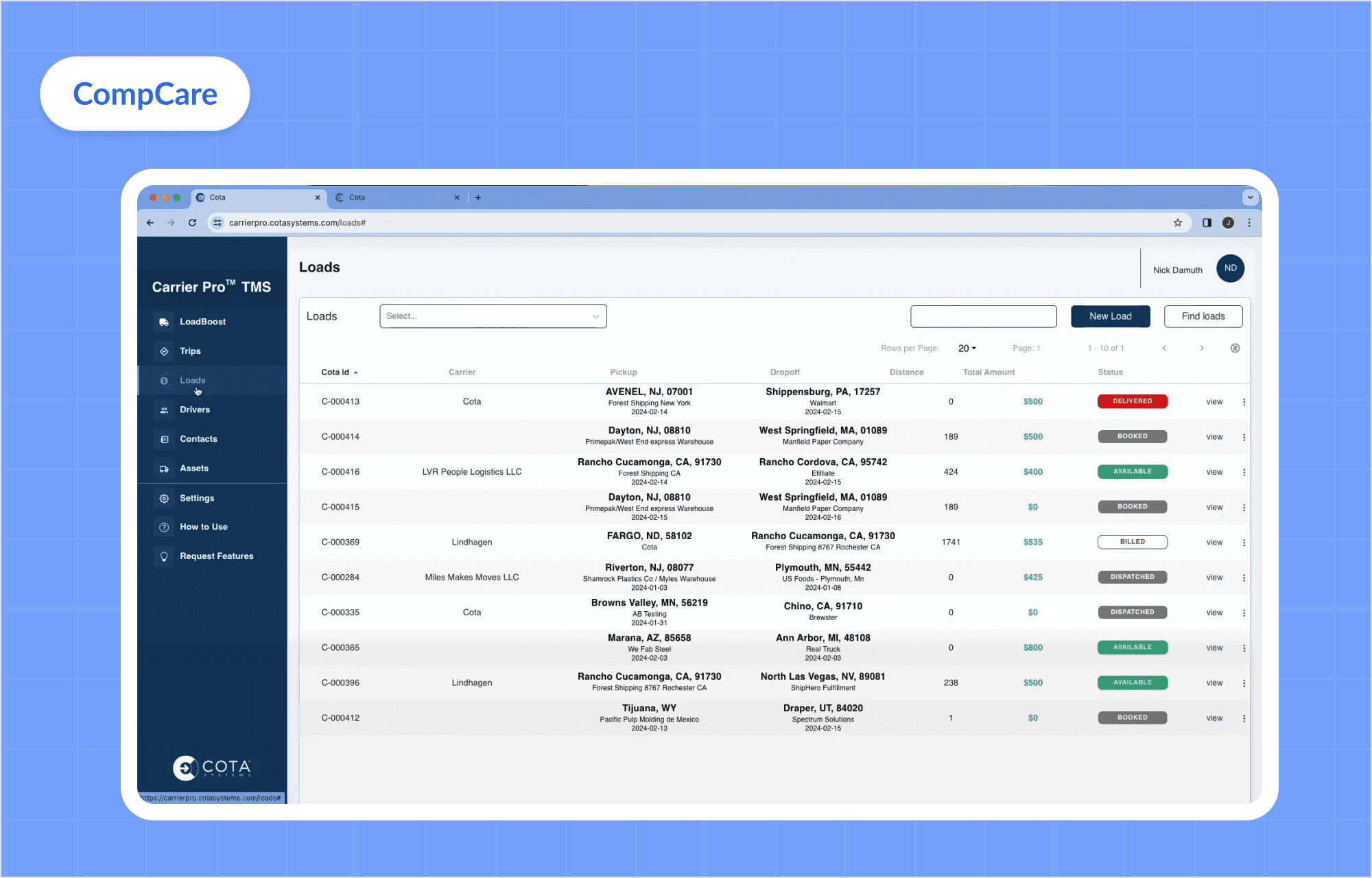Click the How to Use question icon

[x=164, y=527]
